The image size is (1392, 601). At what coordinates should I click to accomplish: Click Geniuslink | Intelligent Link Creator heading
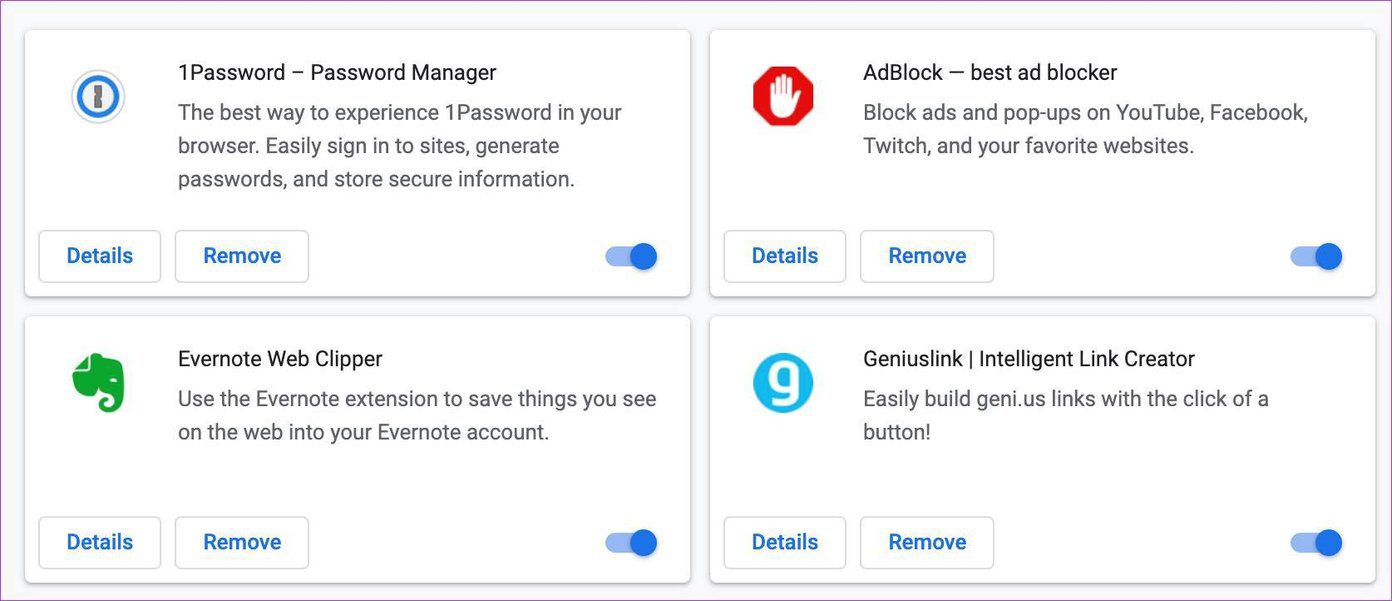point(1029,359)
